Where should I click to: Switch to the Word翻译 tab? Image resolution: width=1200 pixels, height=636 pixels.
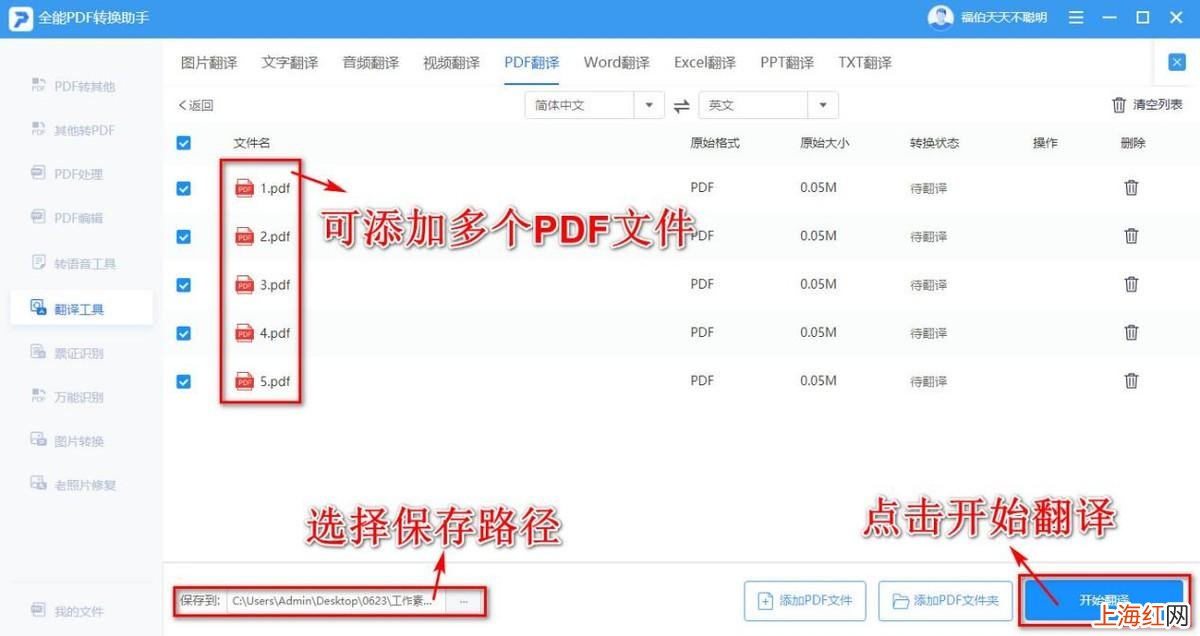[x=617, y=62]
